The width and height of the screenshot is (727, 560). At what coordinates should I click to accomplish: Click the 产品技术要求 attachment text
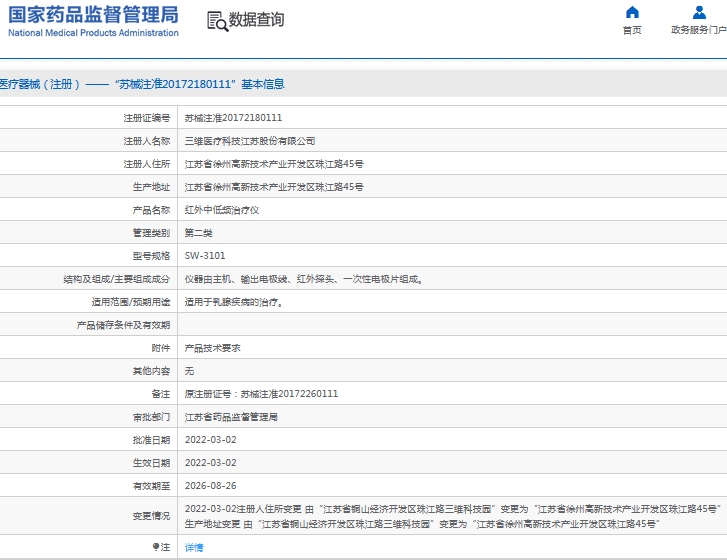click(212, 348)
